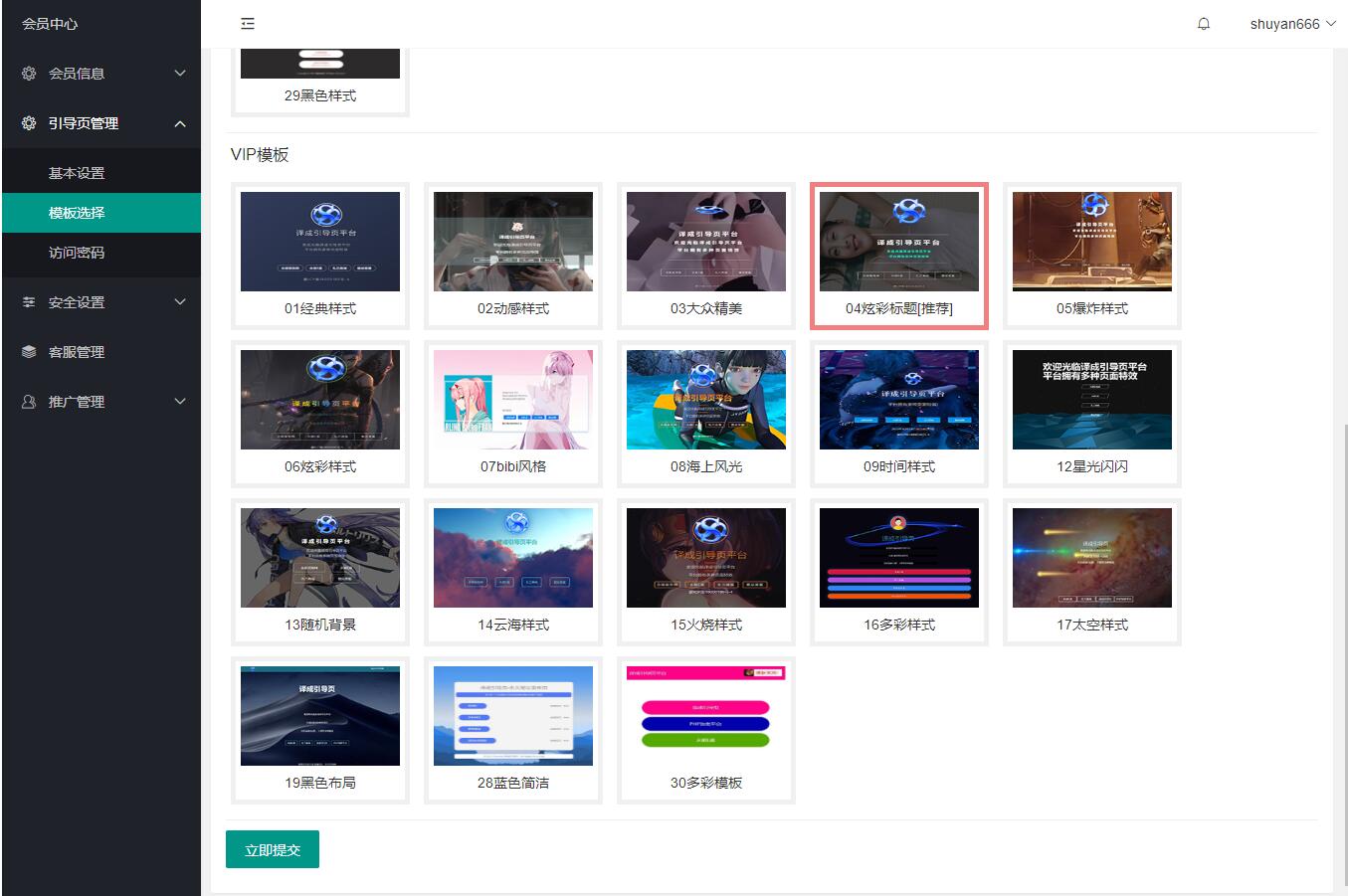The width and height of the screenshot is (1348, 896).
Task: Click the 会员信息 gear icon
Action: [29, 74]
